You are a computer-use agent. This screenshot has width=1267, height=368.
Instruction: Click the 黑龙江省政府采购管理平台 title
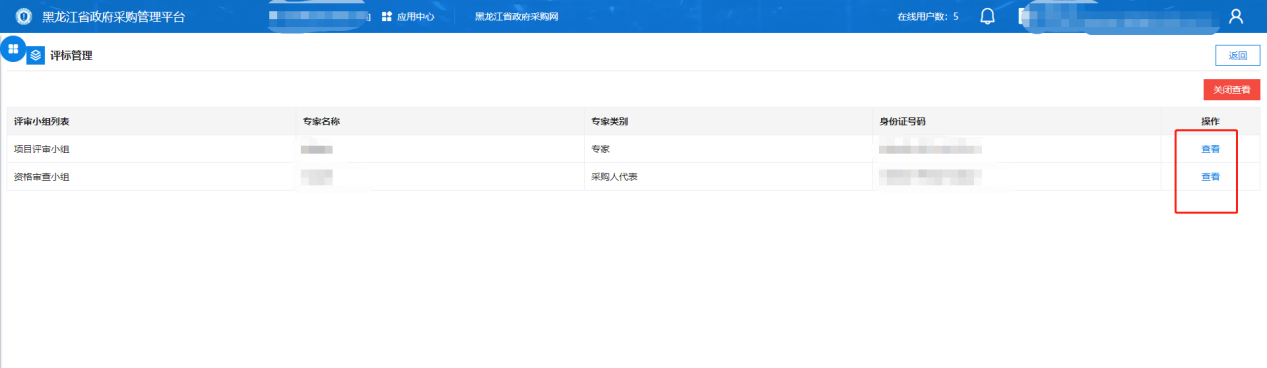[x=113, y=17]
